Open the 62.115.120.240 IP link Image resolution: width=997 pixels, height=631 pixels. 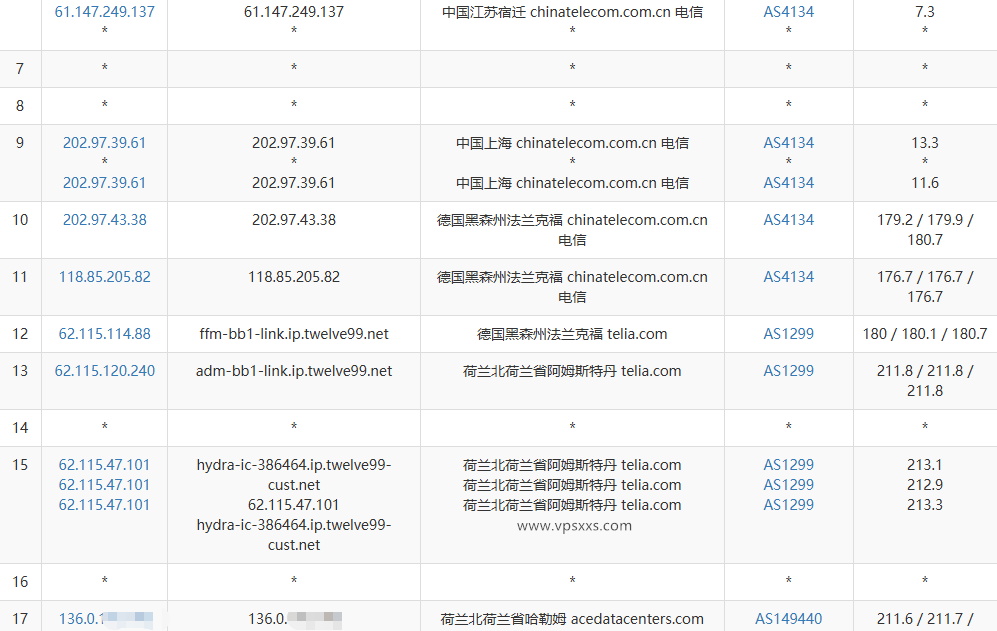point(104,371)
